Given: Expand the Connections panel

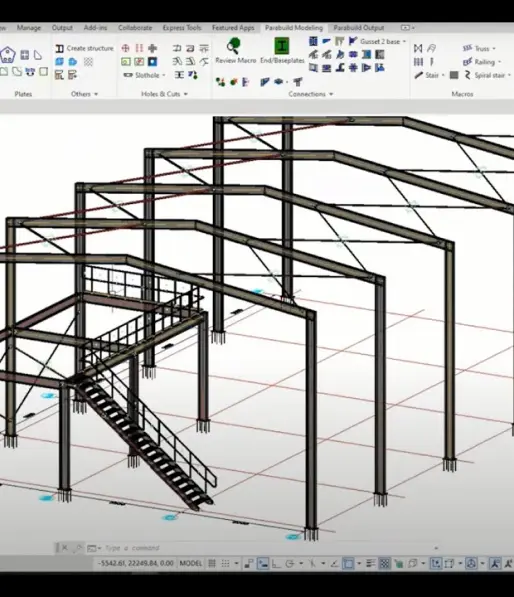Looking at the screenshot, I should tap(311, 94).
